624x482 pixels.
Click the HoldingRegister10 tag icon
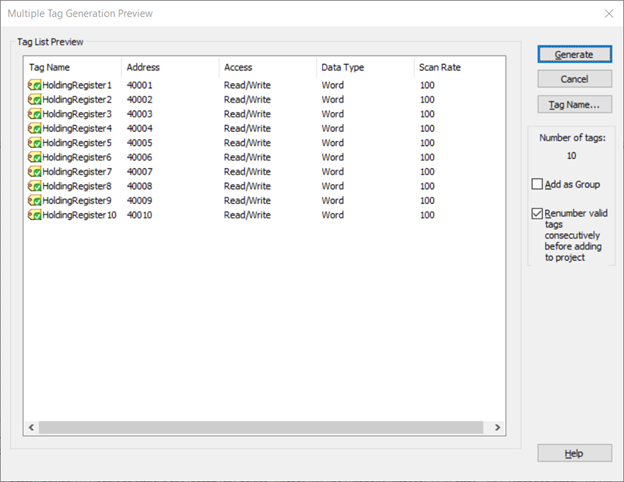click(x=34, y=215)
